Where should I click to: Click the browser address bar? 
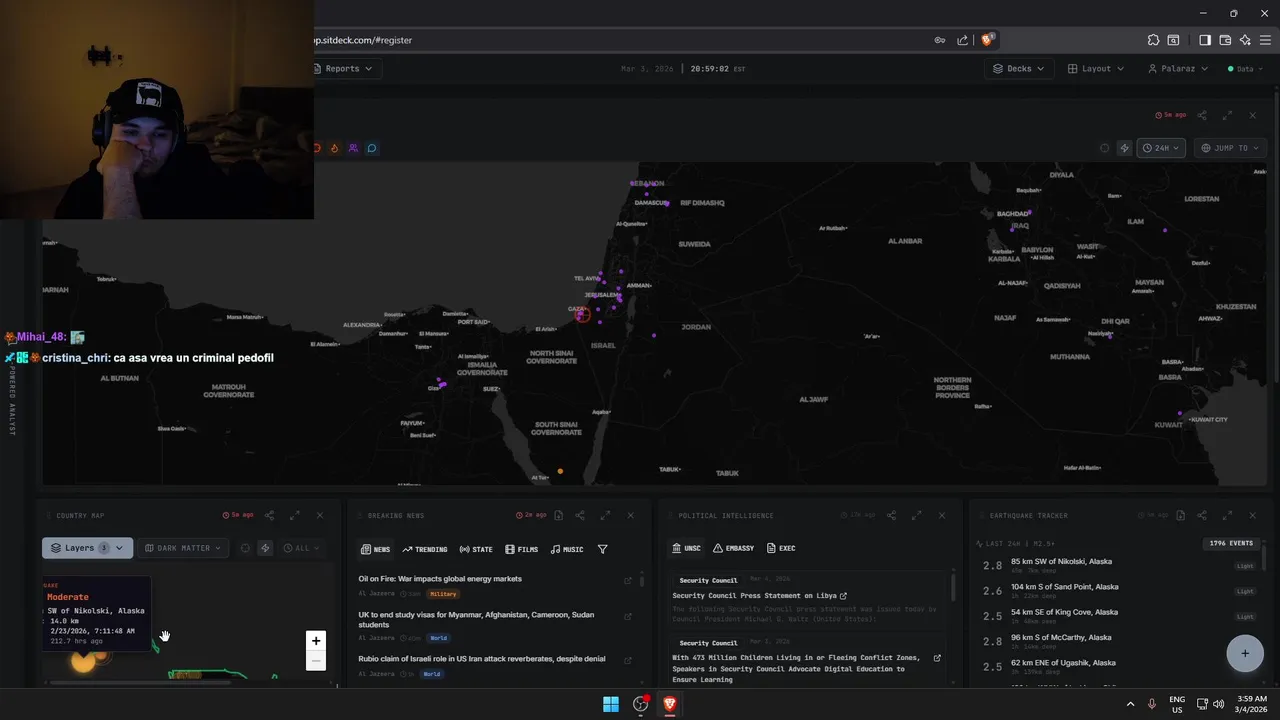(x=620, y=40)
